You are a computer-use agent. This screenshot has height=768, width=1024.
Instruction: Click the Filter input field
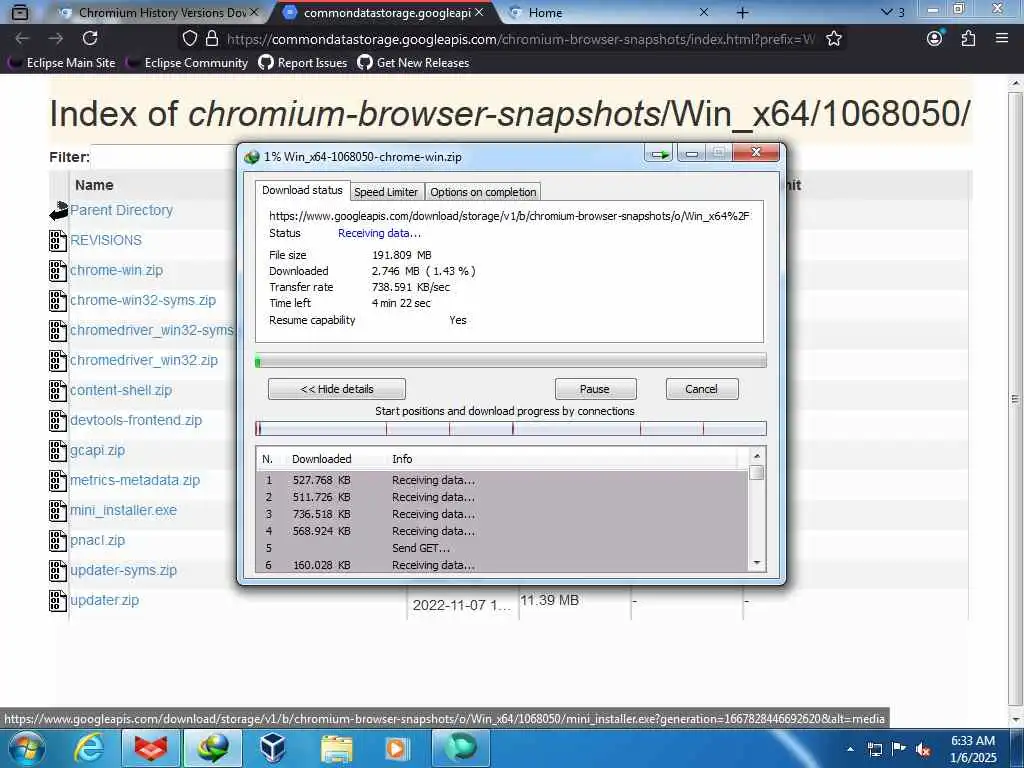(163, 157)
